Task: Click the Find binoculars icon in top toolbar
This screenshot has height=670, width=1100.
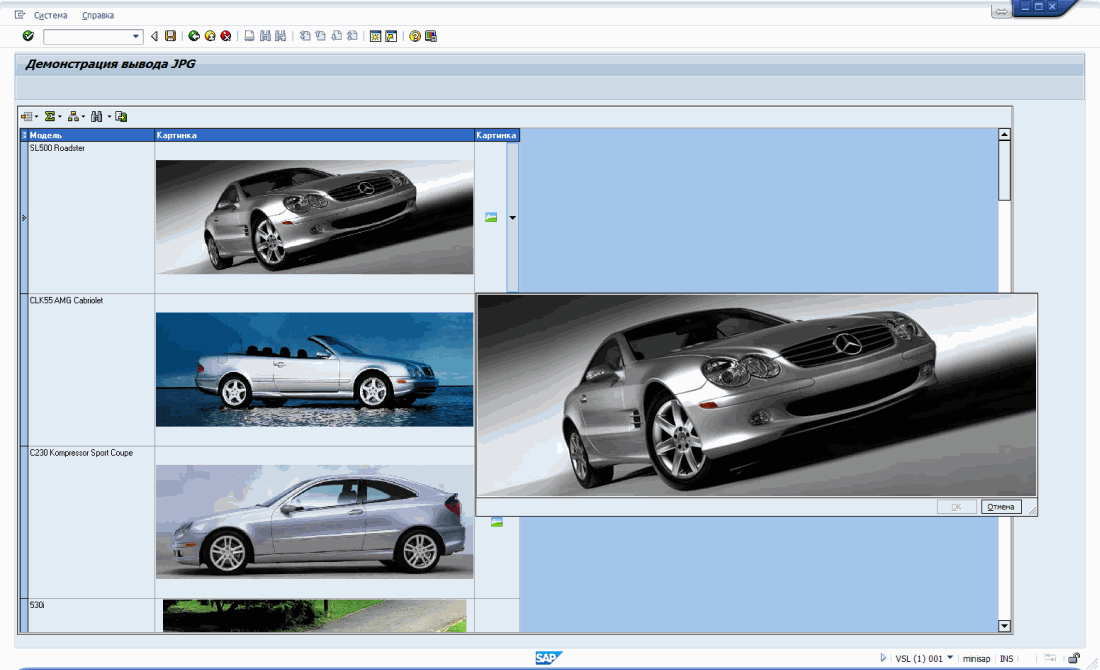Action: pos(265,36)
